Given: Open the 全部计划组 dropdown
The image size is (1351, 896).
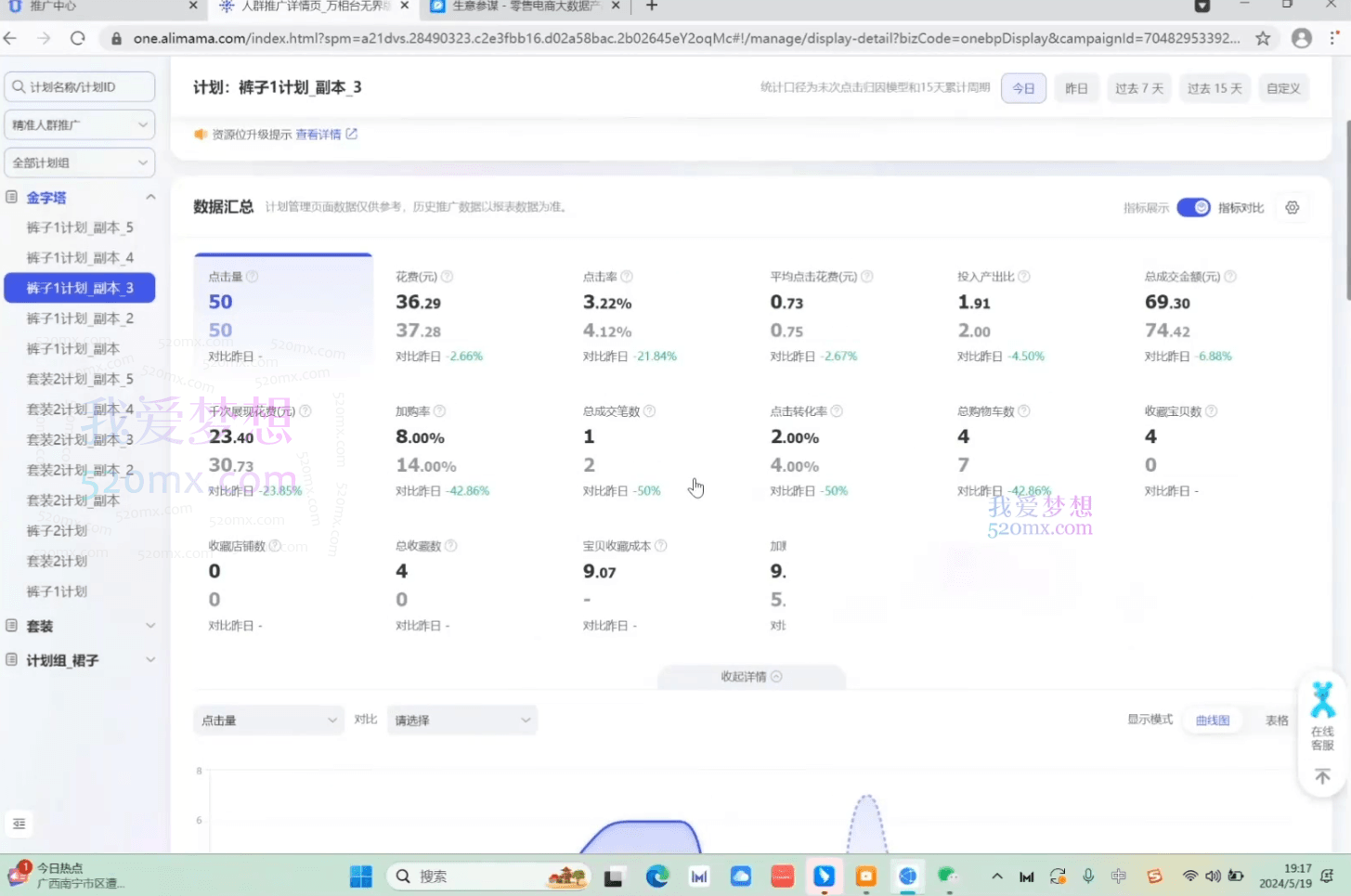Looking at the screenshot, I should [79, 162].
